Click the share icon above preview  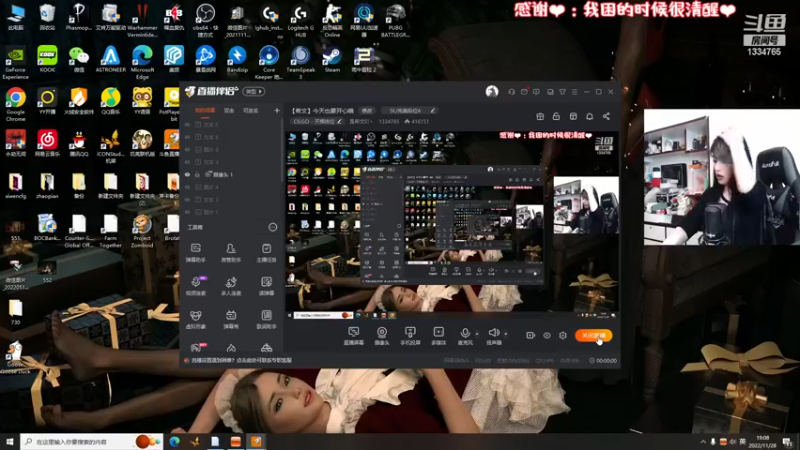[606, 116]
